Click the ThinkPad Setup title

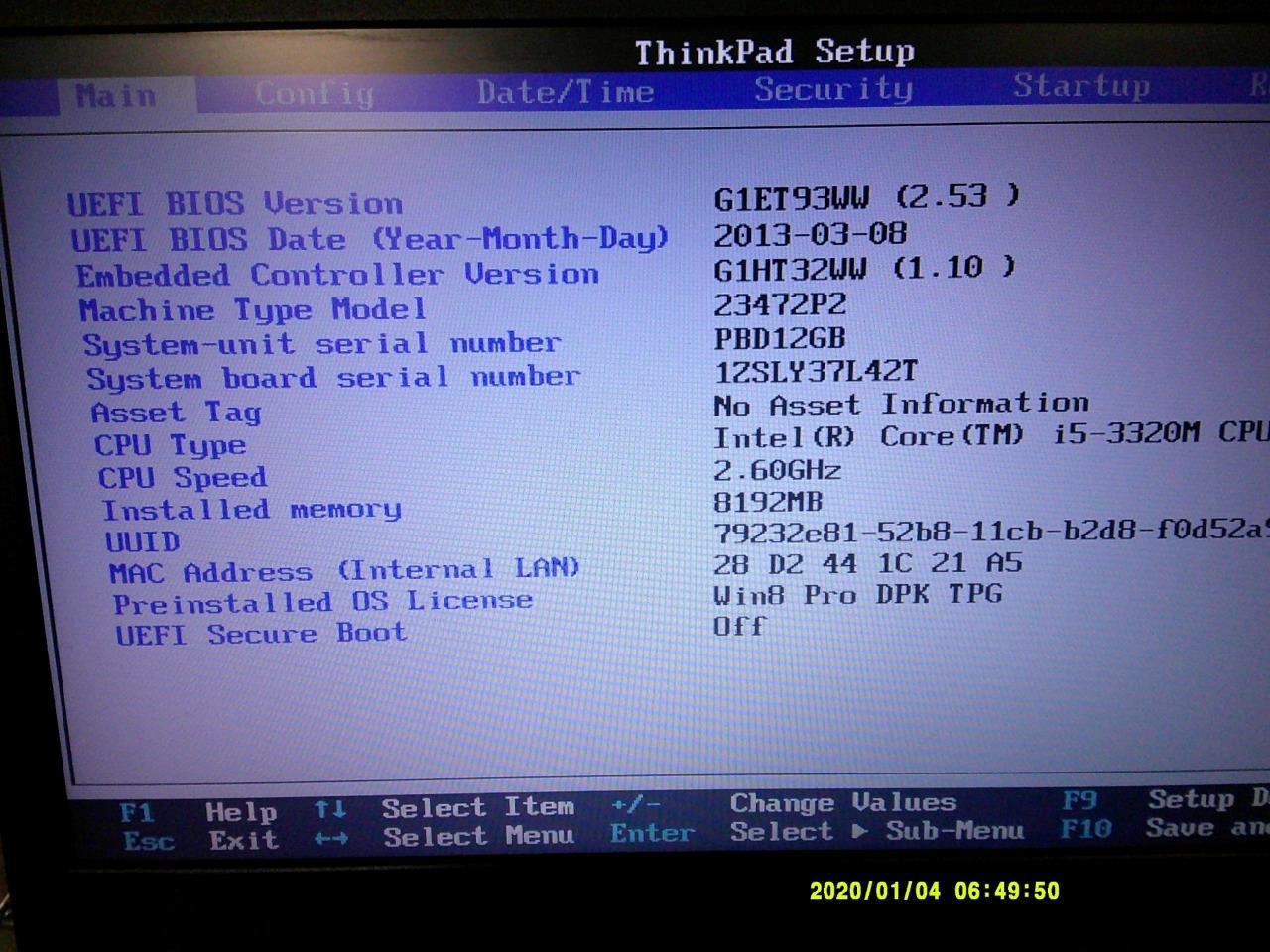pyautogui.click(x=775, y=52)
